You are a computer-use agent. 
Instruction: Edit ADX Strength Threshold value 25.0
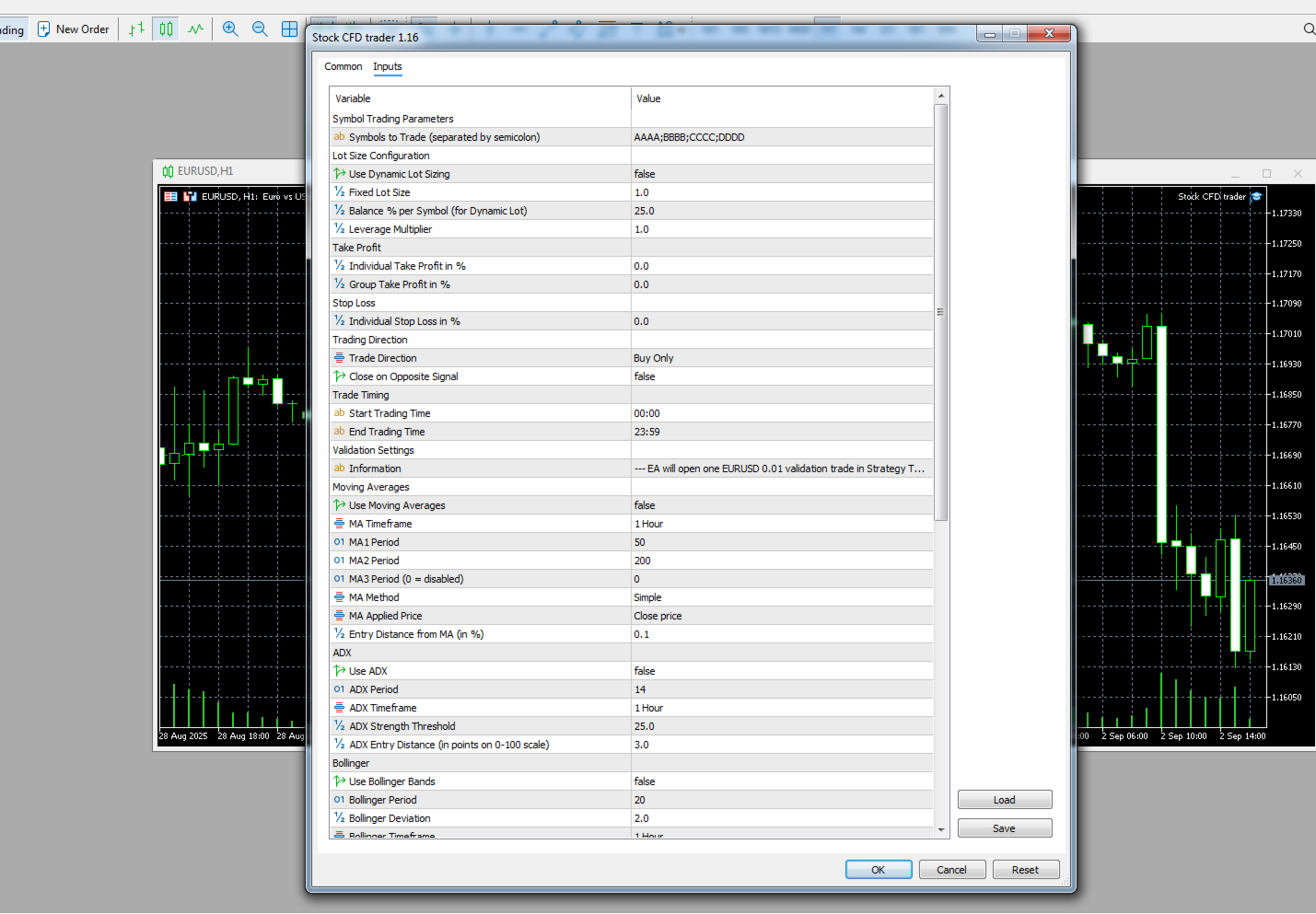click(x=782, y=726)
